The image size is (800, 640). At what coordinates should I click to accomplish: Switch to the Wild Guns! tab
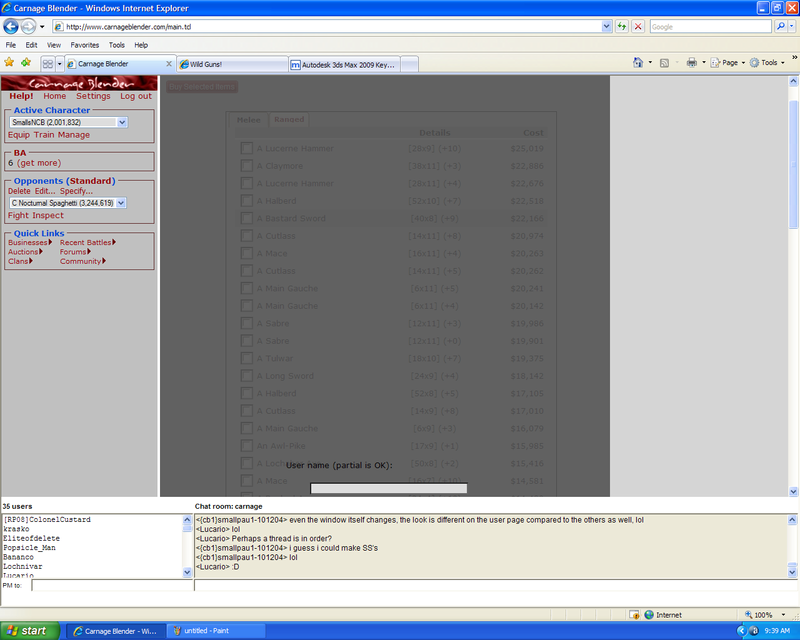(x=232, y=64)
